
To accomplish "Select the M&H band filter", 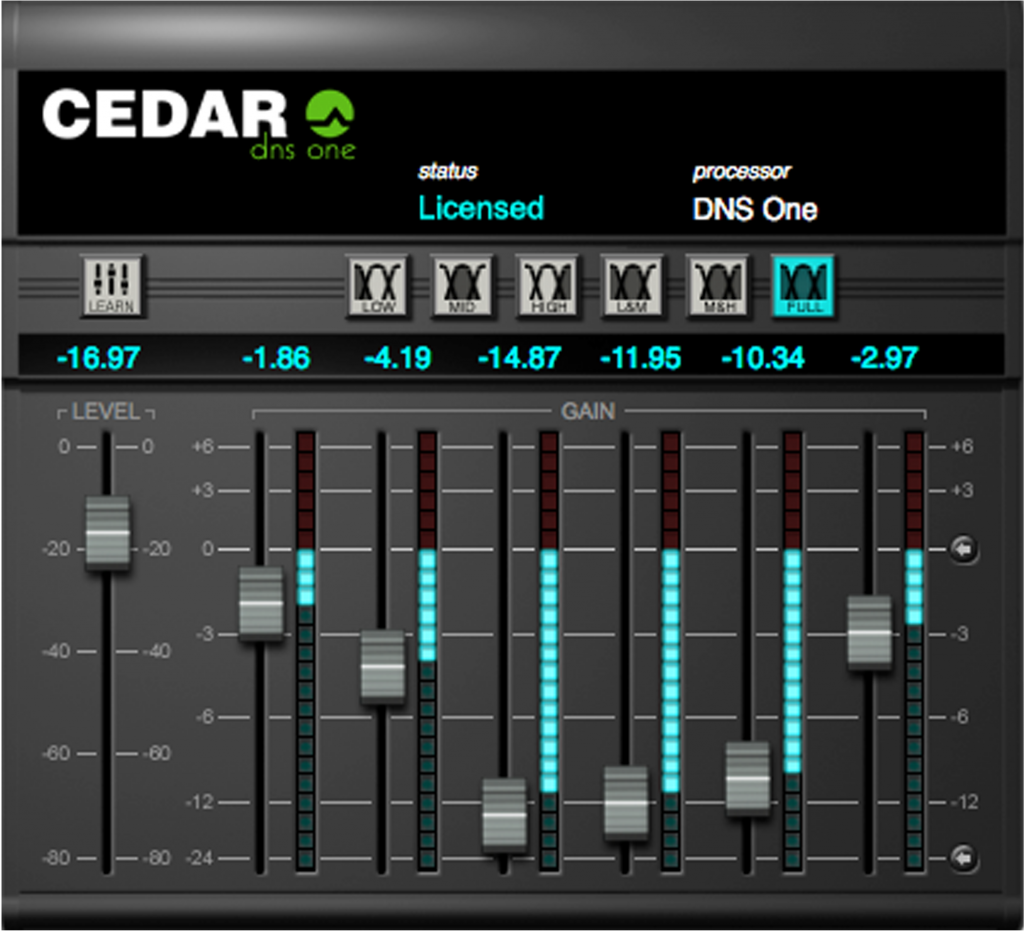I will 718,285.
